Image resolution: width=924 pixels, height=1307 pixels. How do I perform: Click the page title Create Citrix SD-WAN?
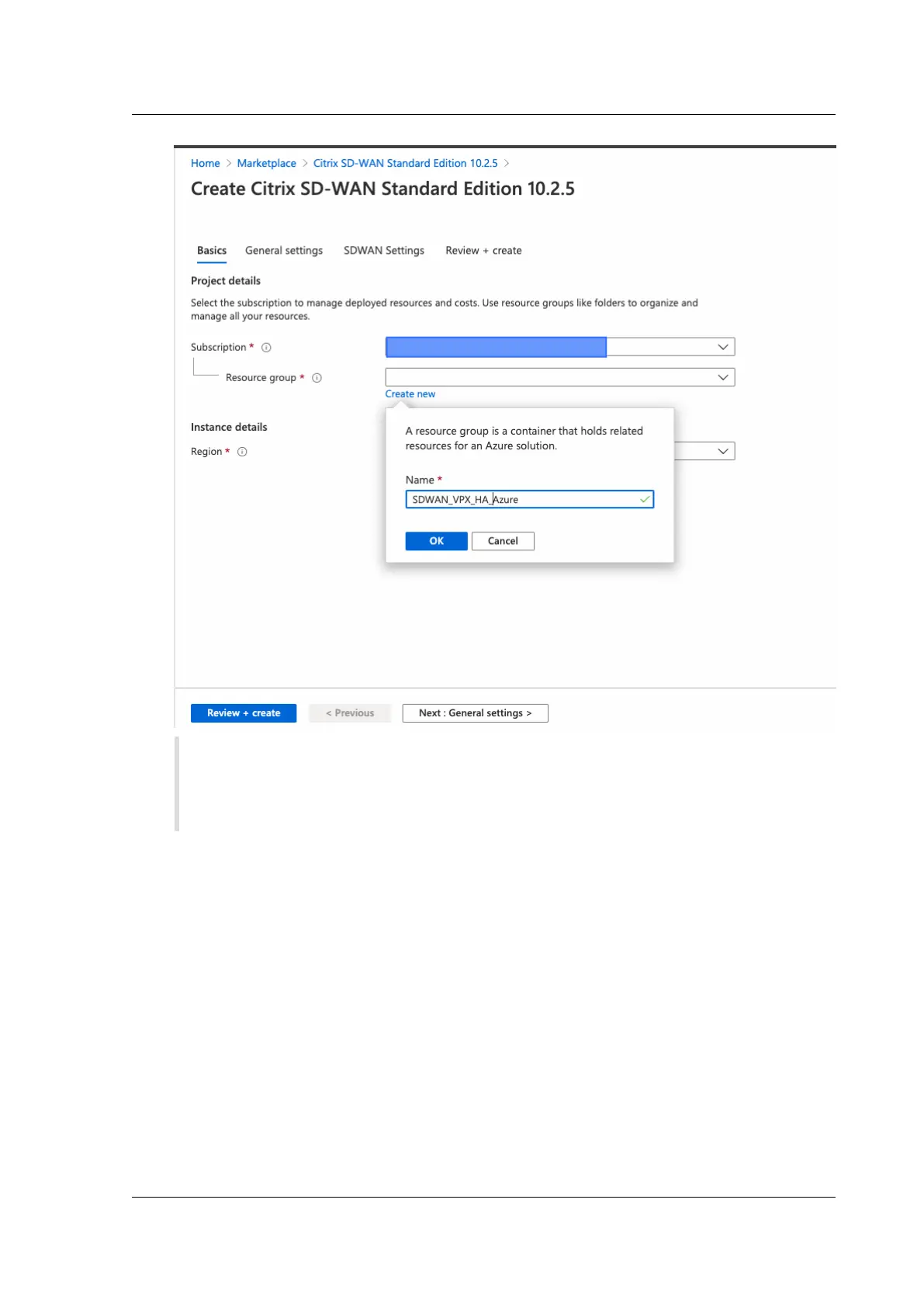[382, 189]
